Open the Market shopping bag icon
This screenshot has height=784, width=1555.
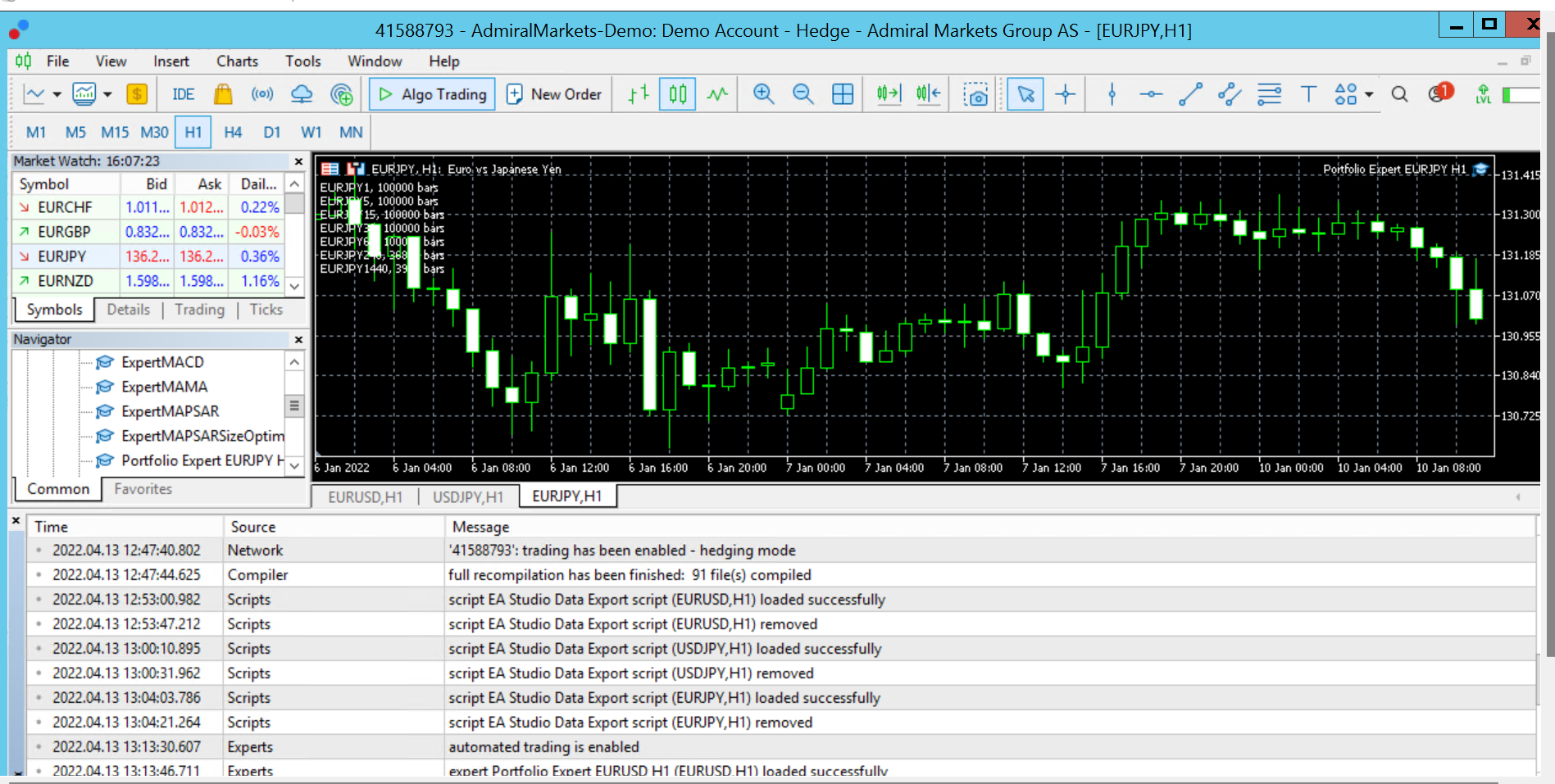pyautogui.click(x=223, y=94)
